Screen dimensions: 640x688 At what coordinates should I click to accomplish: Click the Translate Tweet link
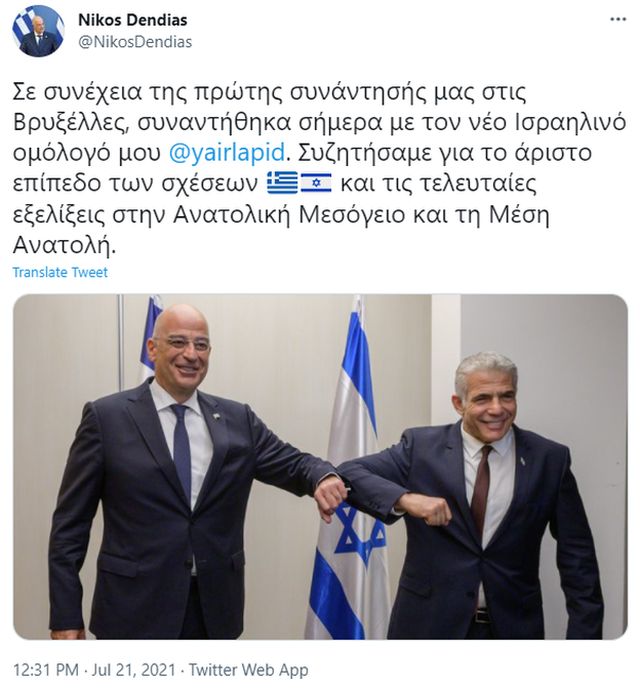click(x=60, y=272)
